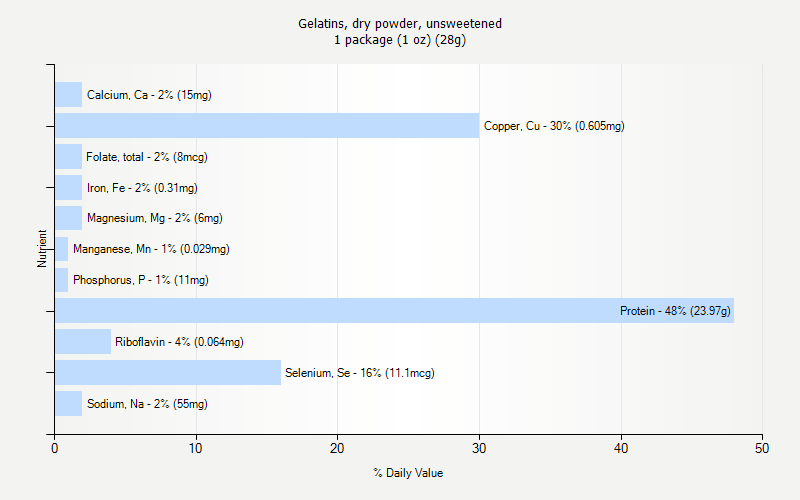This screenshot has width=800, height=500.
Task: Click the 'Phosphorus, P - 1%' label
Action: pyautogui.click(x=141, y=280)
